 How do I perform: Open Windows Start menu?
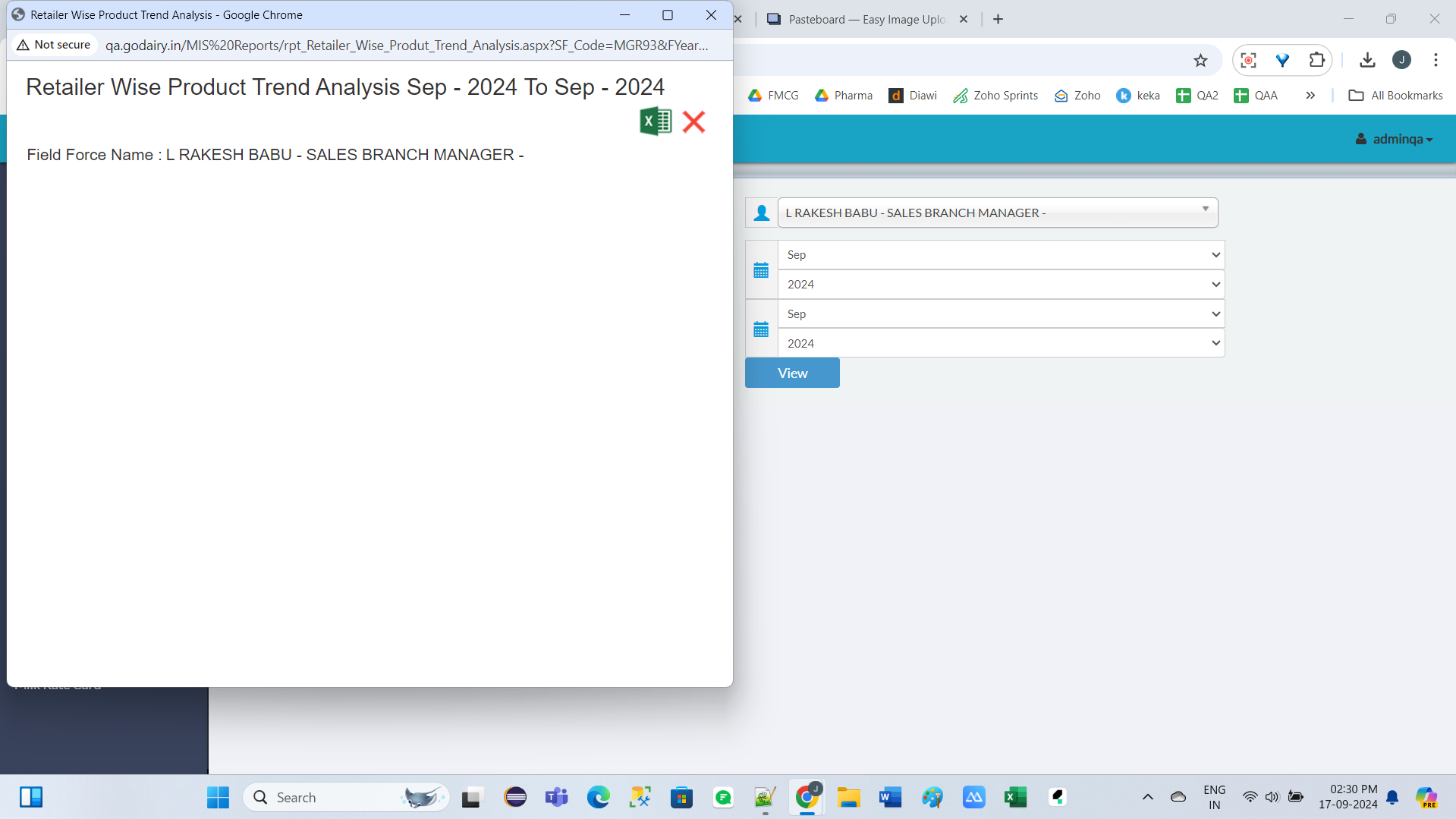pos(218,798)
